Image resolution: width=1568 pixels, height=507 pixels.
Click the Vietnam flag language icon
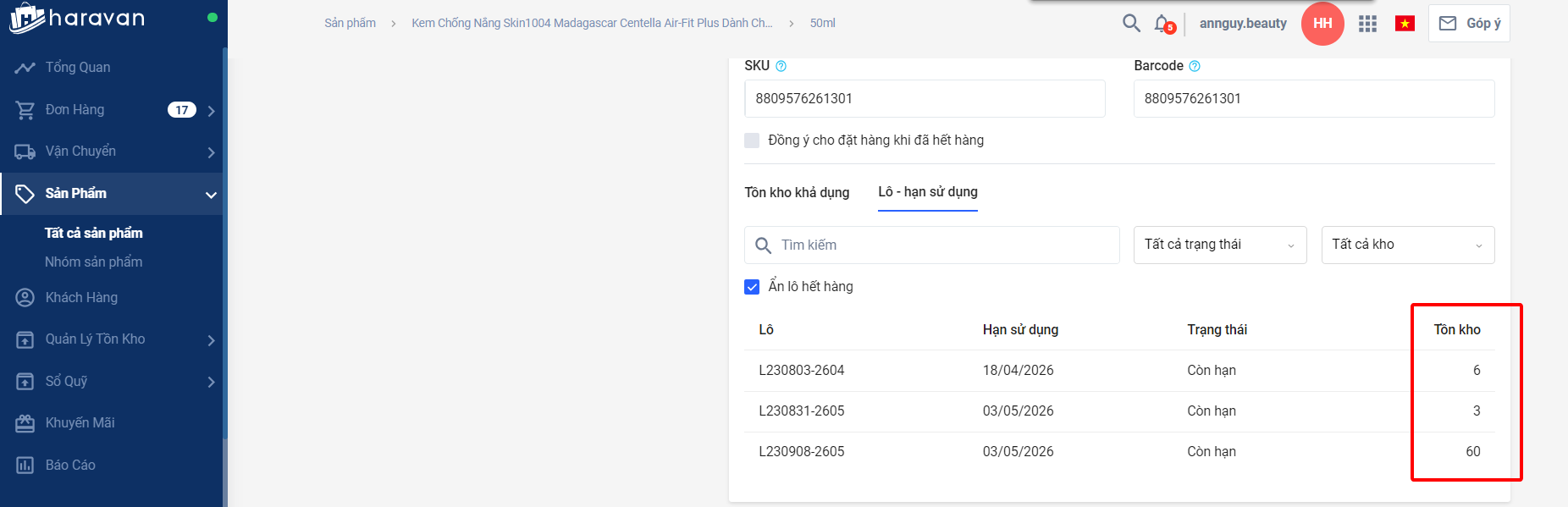1405,24
